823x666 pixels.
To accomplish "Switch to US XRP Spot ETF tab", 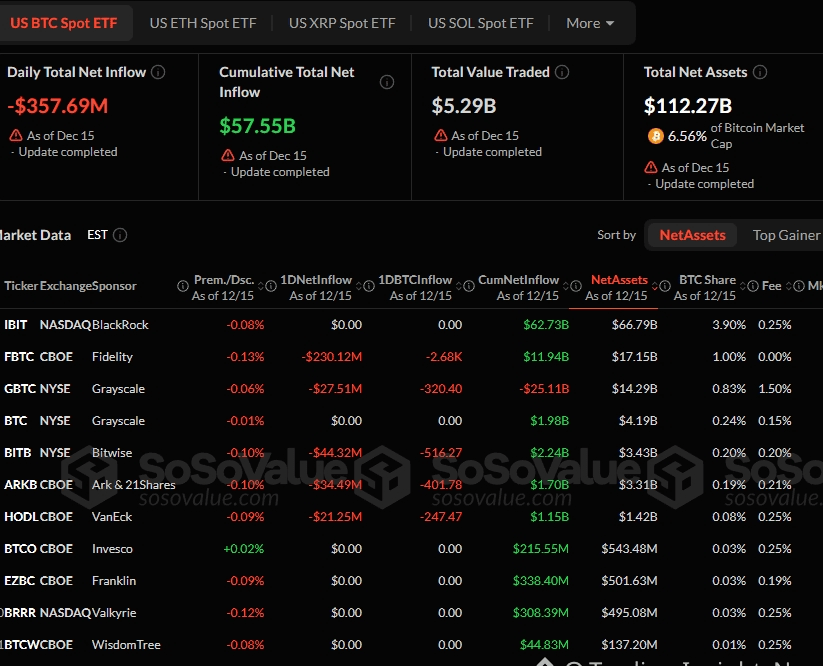I will 342,23.
